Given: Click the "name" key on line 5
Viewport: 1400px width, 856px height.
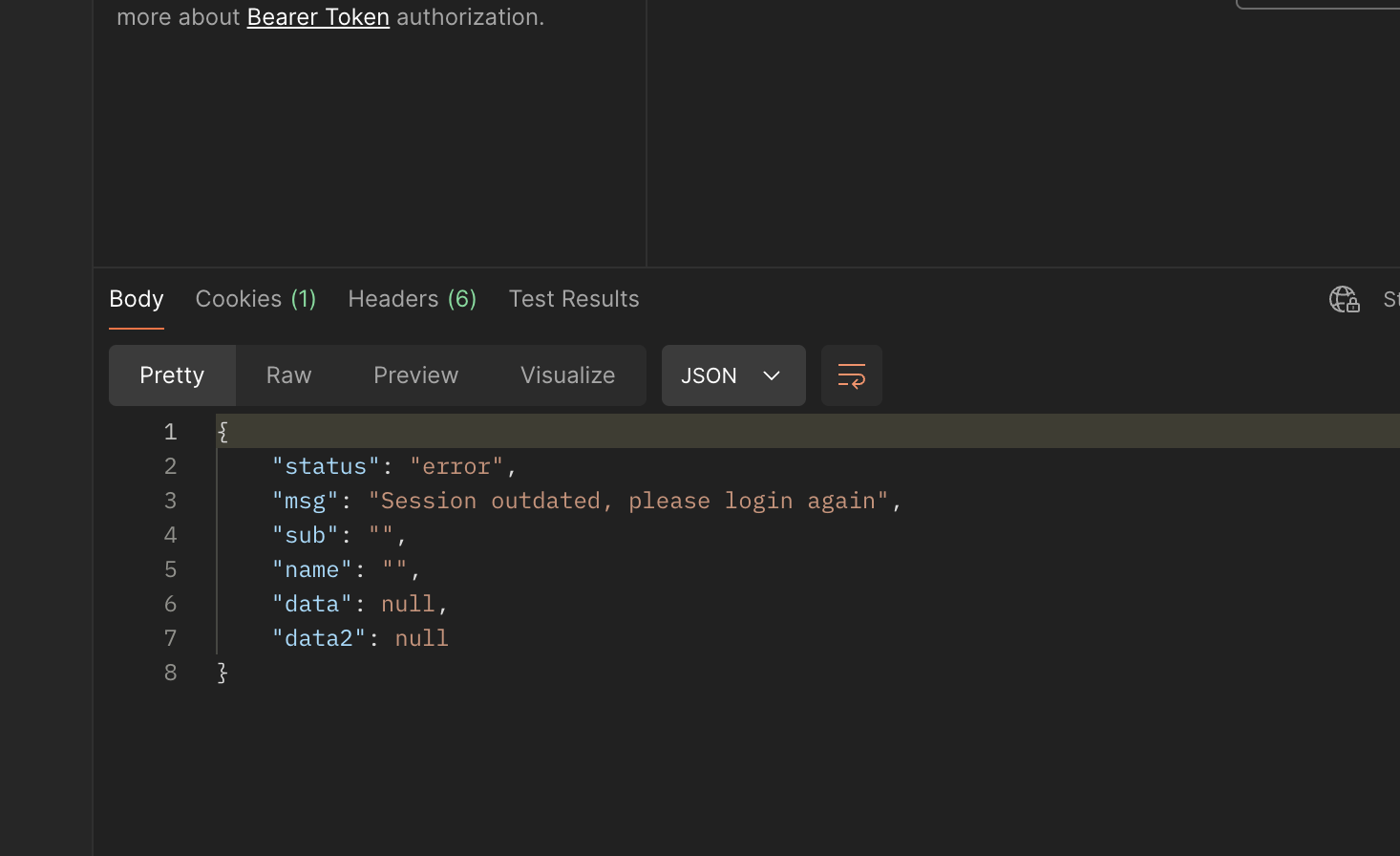Looking at the screenshot, I should point(312,569).
